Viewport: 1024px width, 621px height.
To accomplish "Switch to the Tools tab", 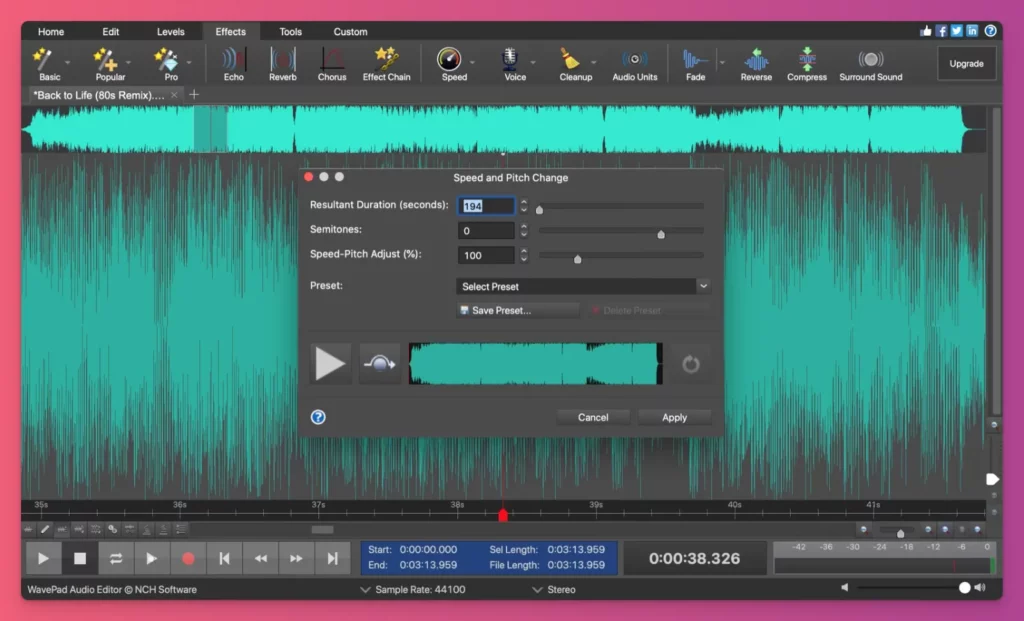I will [x=290, y=31].
